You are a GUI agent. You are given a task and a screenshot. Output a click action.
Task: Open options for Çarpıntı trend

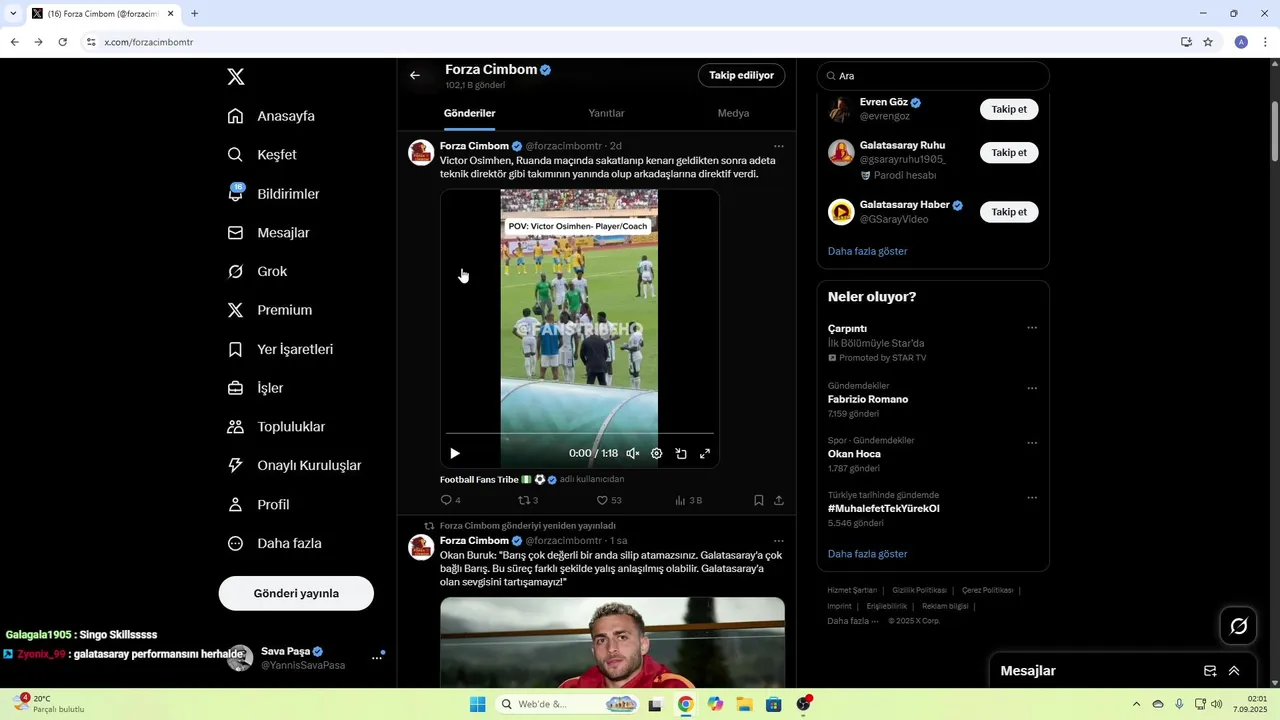pos(1032,328)
